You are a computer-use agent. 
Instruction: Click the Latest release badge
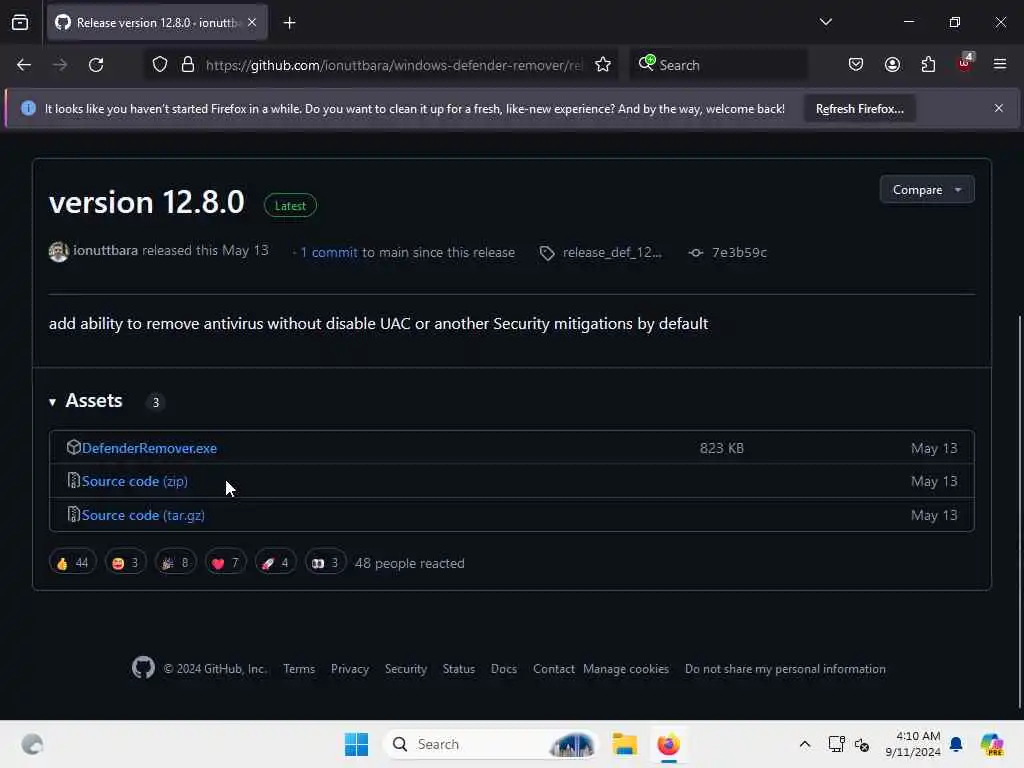tap(290, 205)
